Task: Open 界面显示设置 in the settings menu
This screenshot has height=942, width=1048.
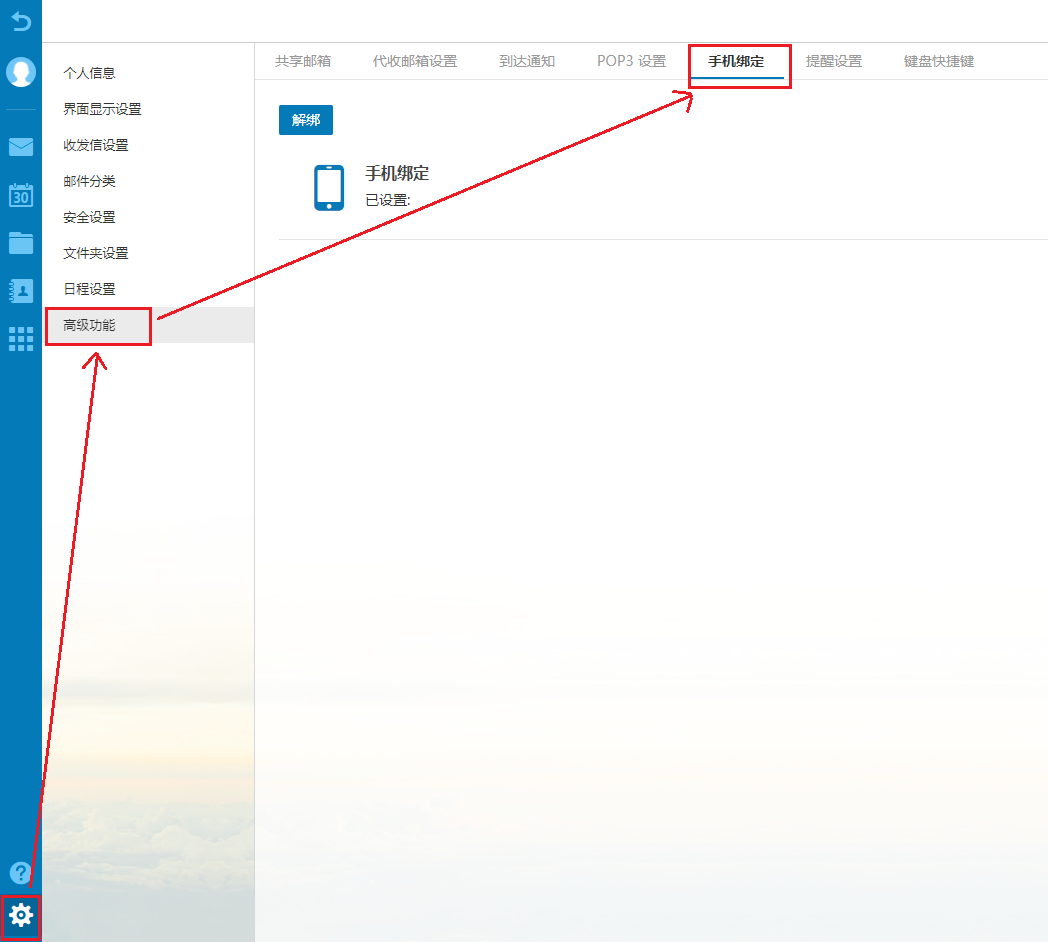Action: point(102,109)
